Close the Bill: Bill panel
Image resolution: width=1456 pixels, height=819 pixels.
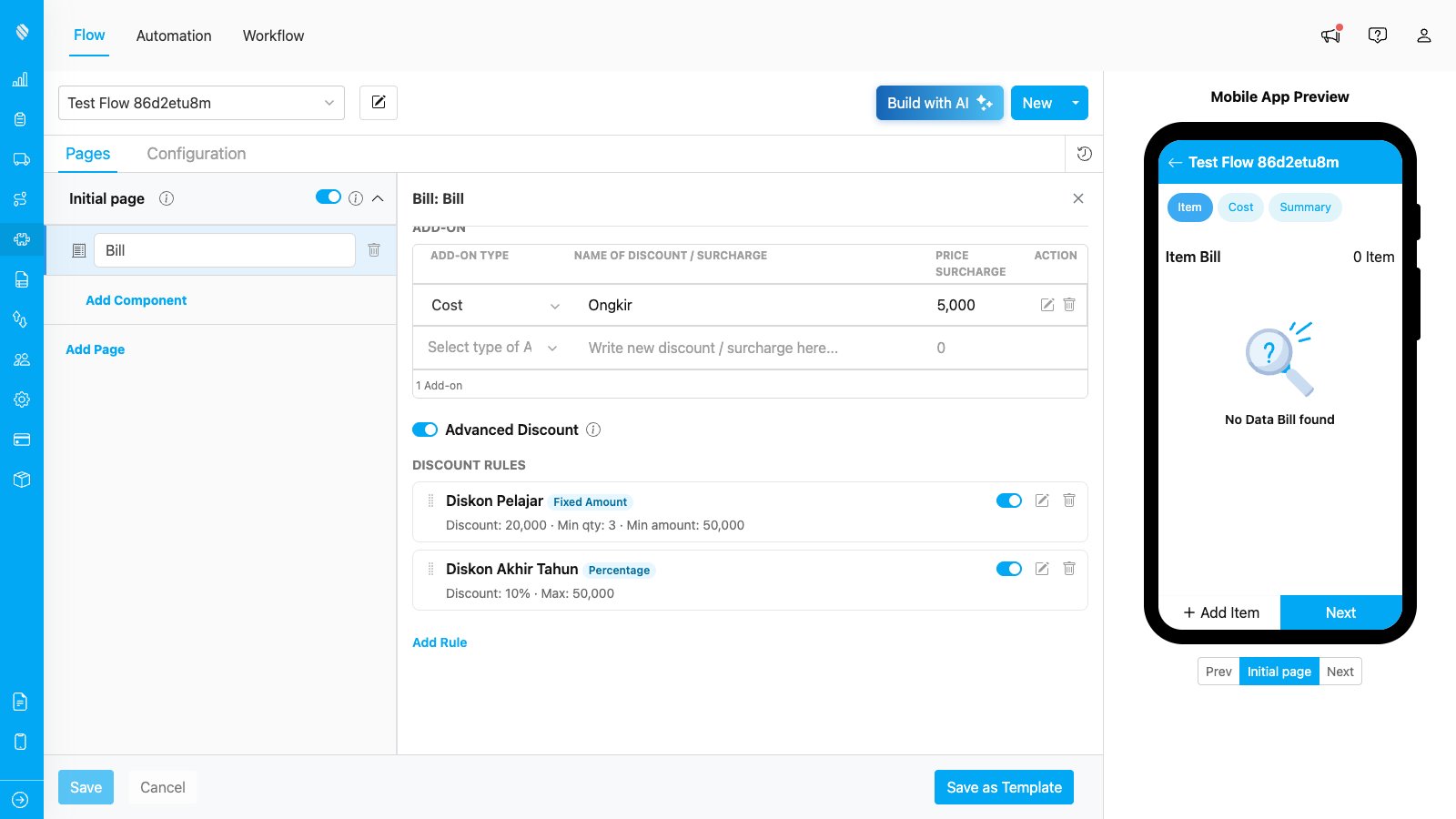[1078, 198]
